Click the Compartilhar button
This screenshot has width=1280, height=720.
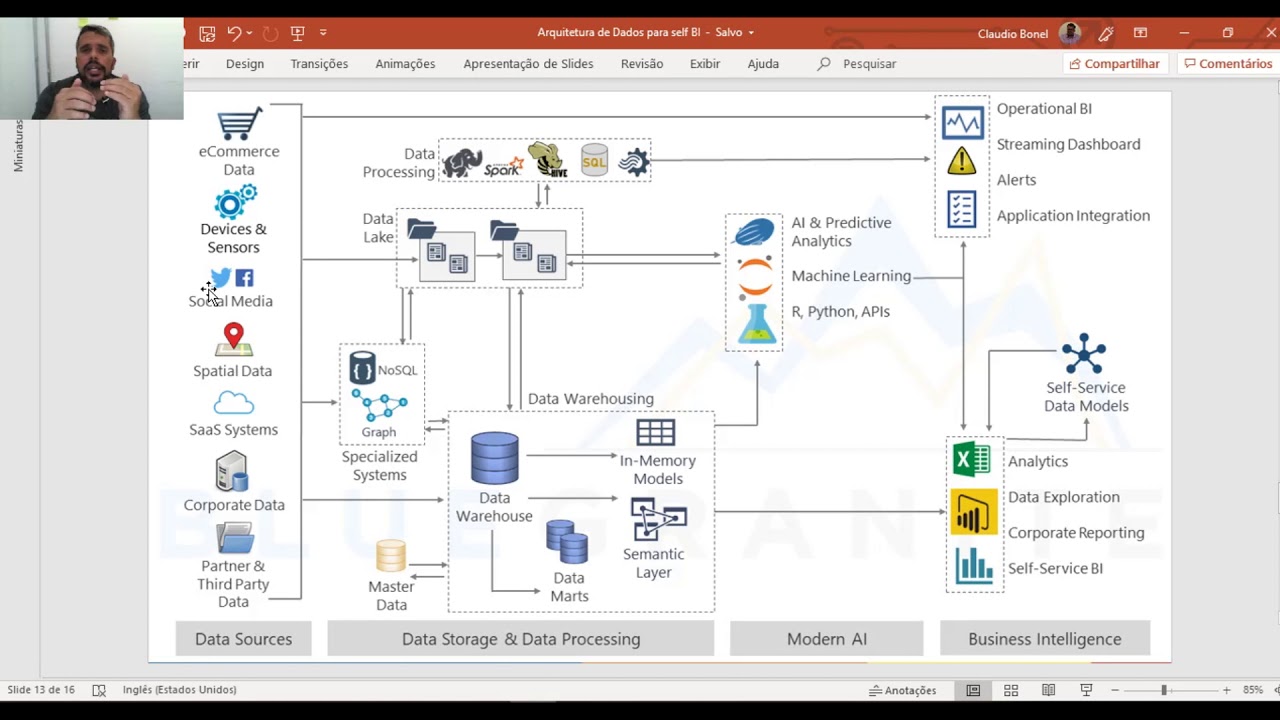click(1114, 64)
